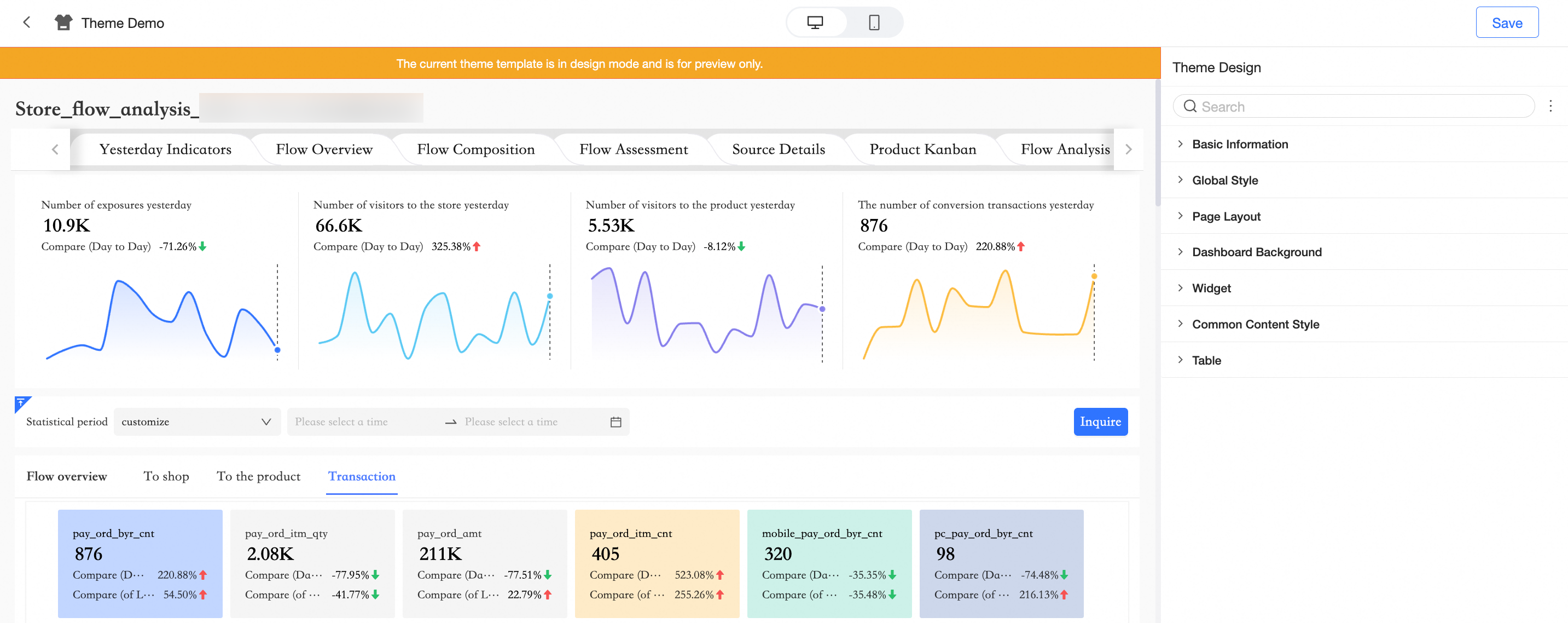Viewport: 1568px width, 623px height.
Task: Click the Theme Demo shirt icon
Action: pyautogui.click(x=63, y=22)
